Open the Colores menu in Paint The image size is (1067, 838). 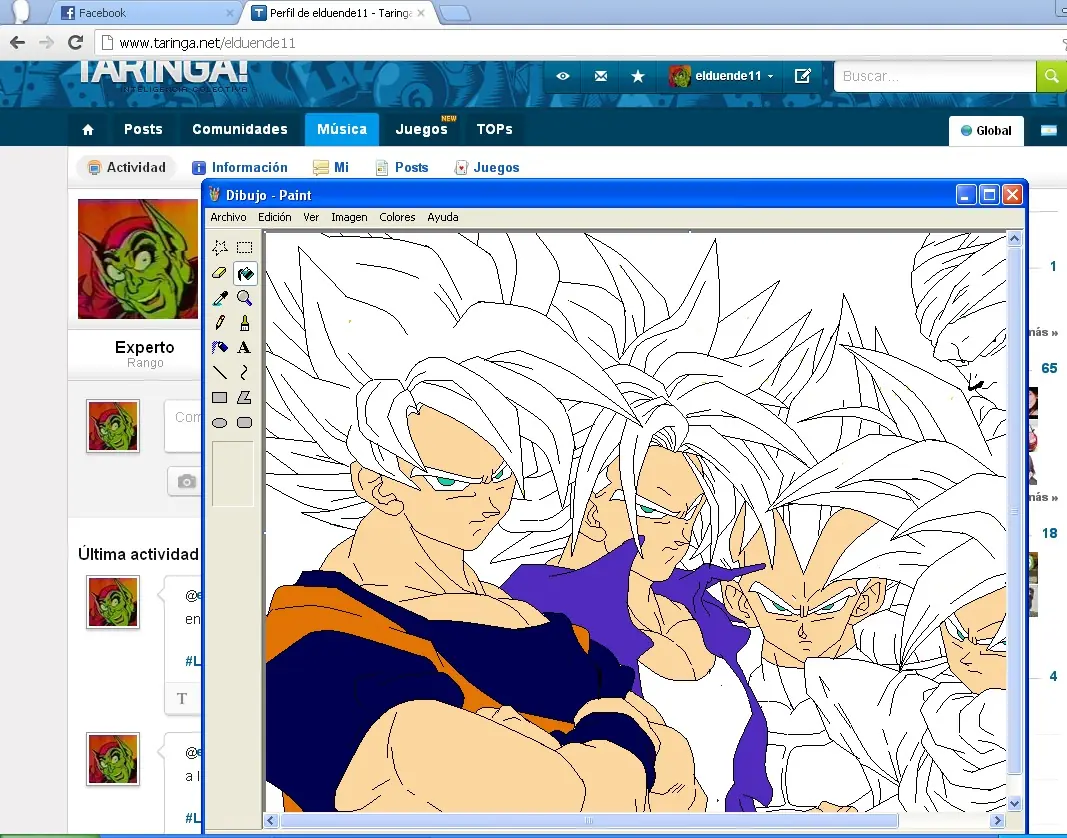tap(397, 217)
